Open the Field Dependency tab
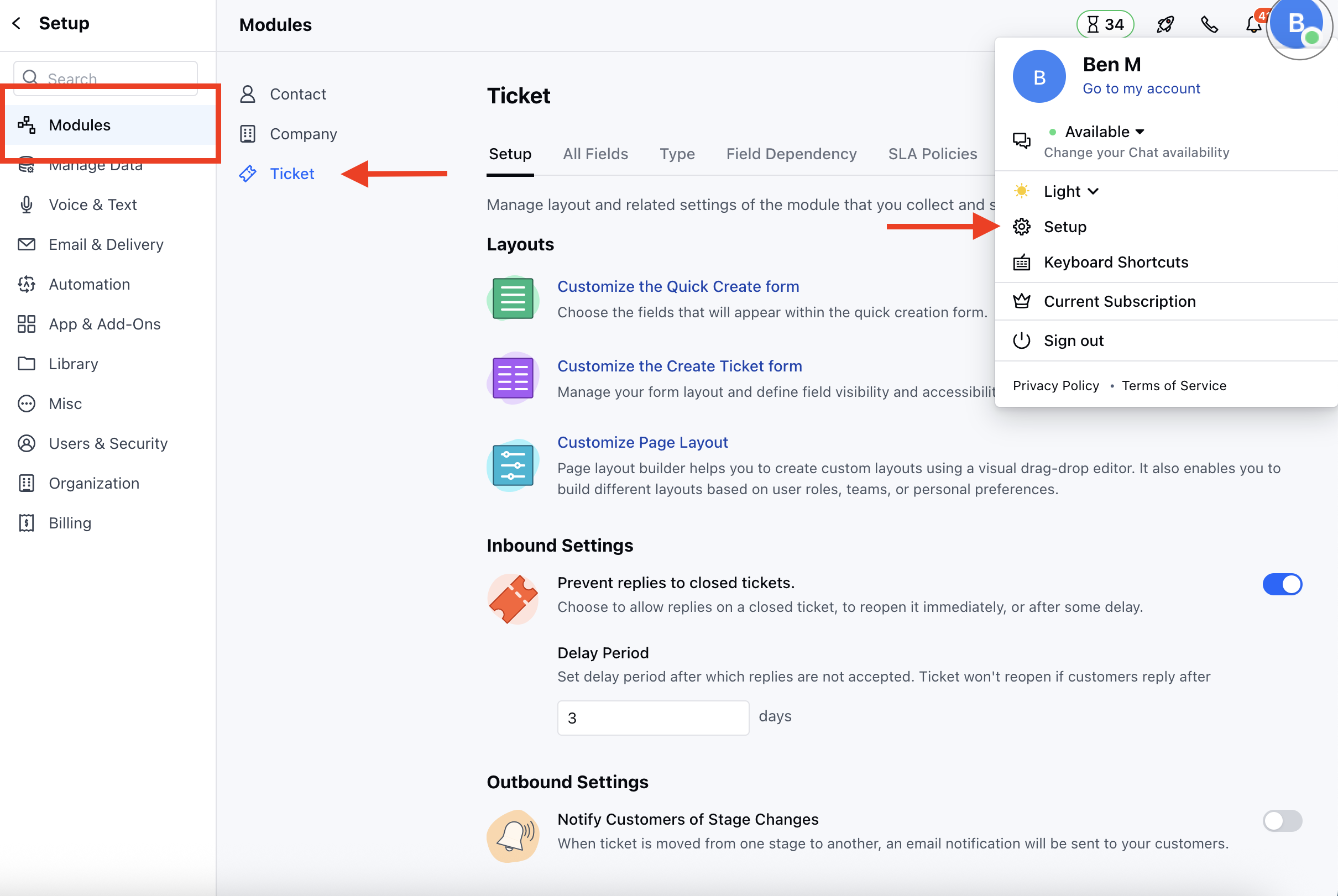 791,154
